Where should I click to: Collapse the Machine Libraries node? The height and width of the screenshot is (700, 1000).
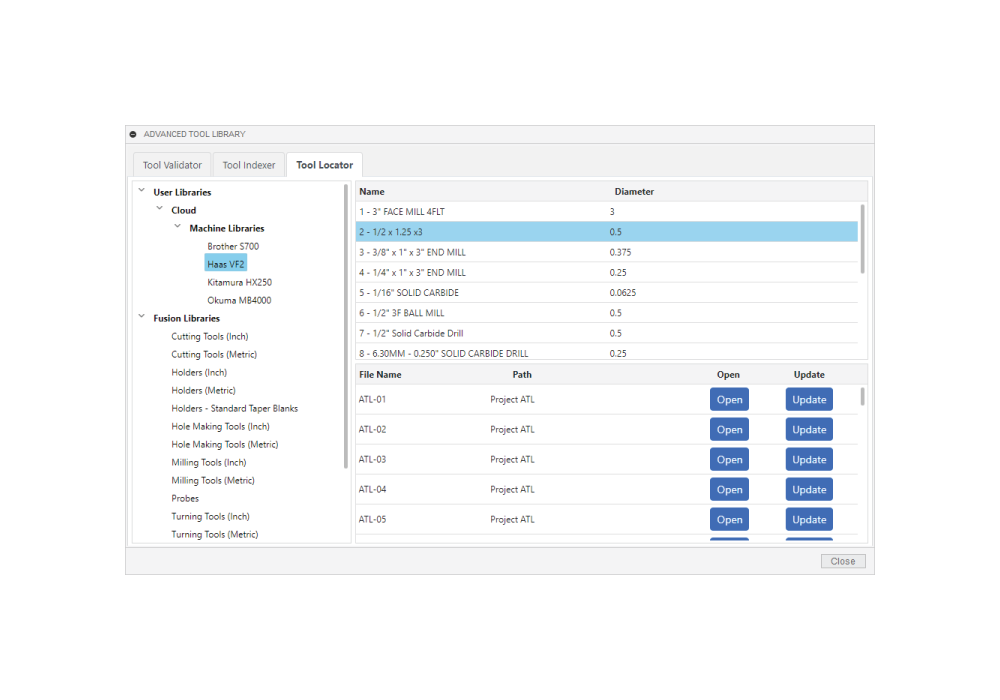(178, 228)
